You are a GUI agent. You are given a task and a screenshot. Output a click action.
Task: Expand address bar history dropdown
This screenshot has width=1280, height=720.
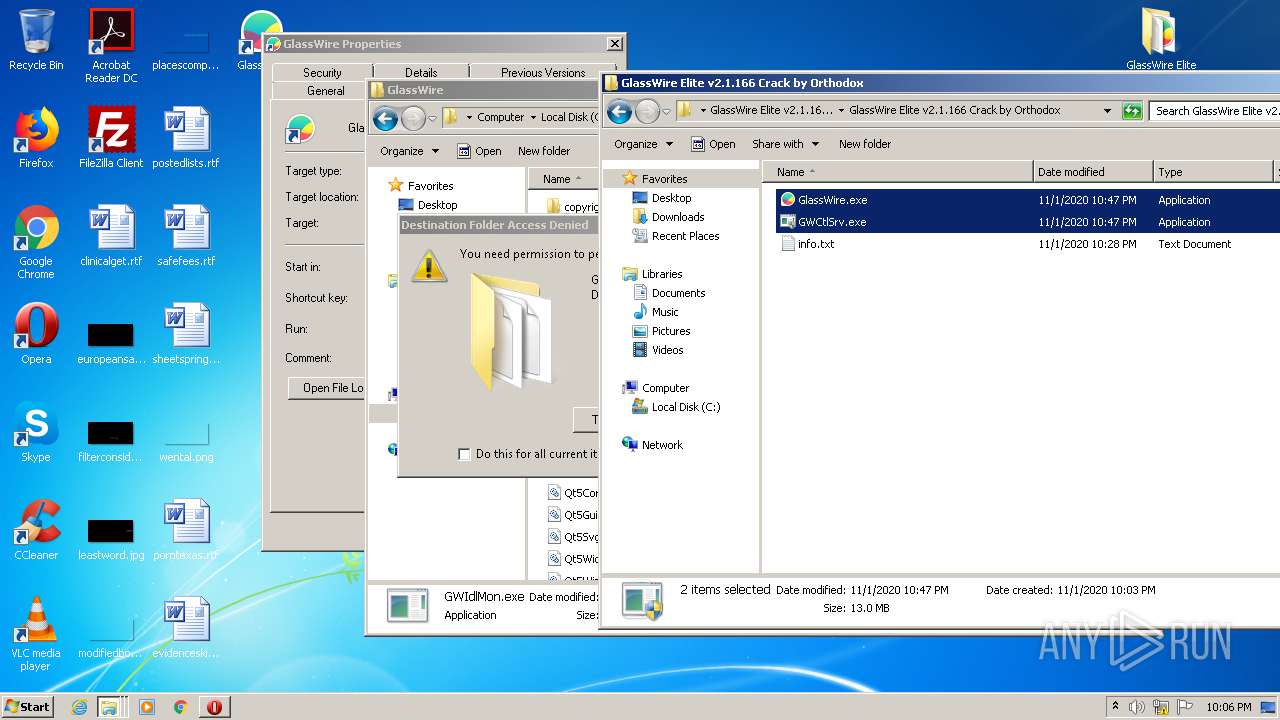click(x=1107, y=111)
